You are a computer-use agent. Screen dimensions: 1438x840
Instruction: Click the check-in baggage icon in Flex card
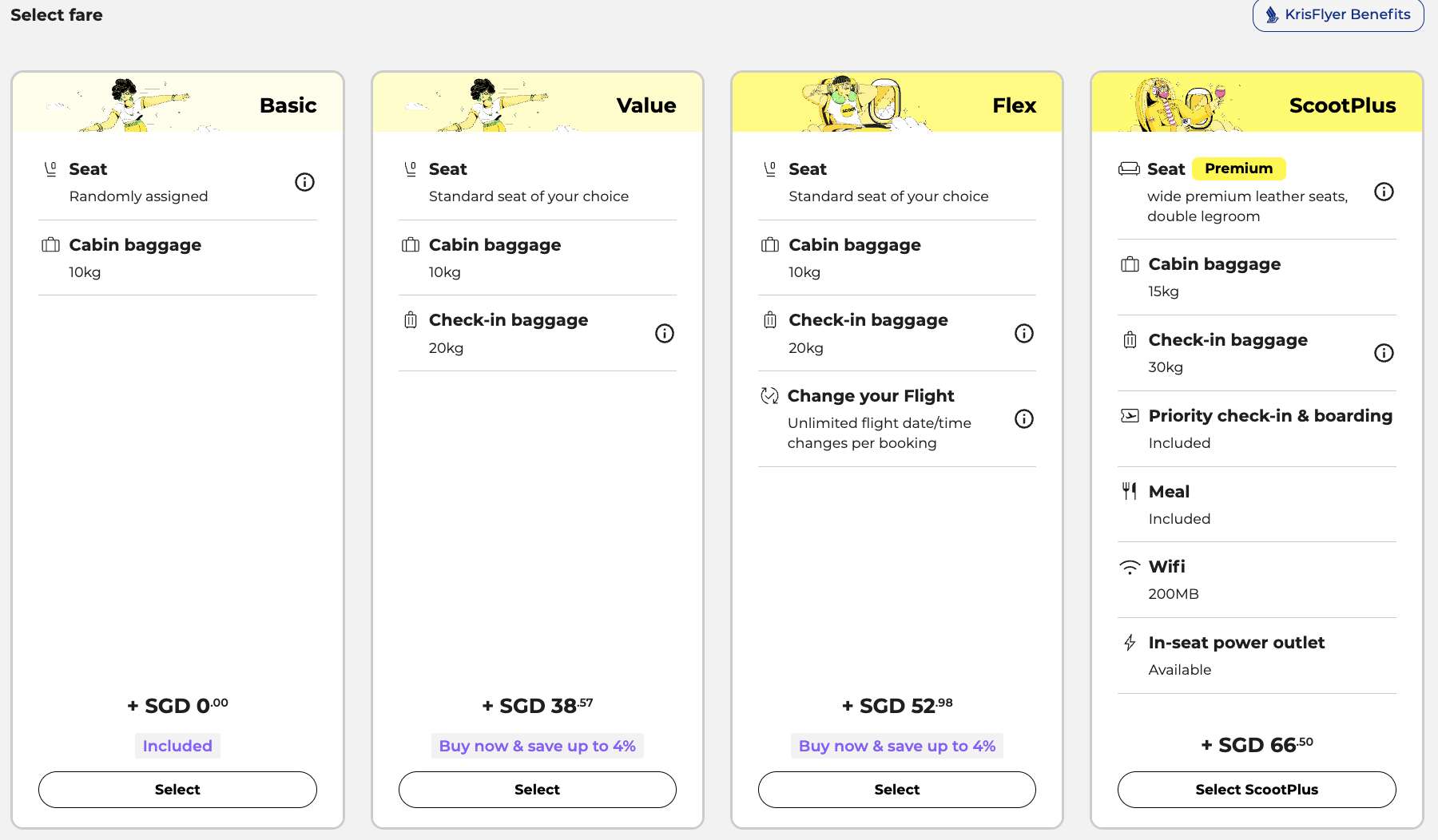click(769, 320)
